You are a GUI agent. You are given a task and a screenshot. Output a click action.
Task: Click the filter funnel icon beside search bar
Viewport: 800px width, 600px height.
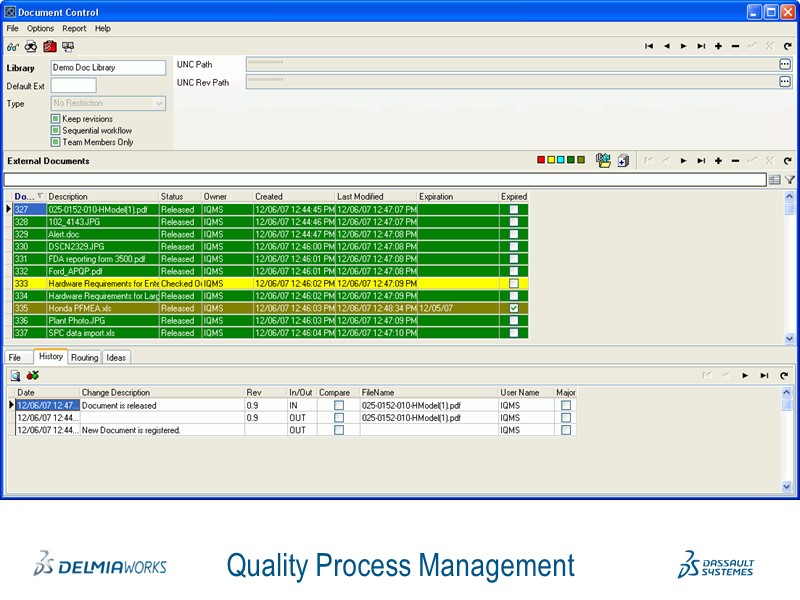click(x=789, y=180)
